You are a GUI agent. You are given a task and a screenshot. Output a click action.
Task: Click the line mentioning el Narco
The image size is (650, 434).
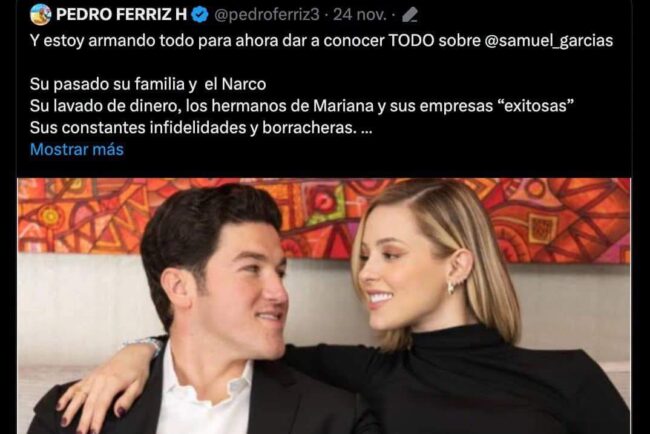point(148,84)
